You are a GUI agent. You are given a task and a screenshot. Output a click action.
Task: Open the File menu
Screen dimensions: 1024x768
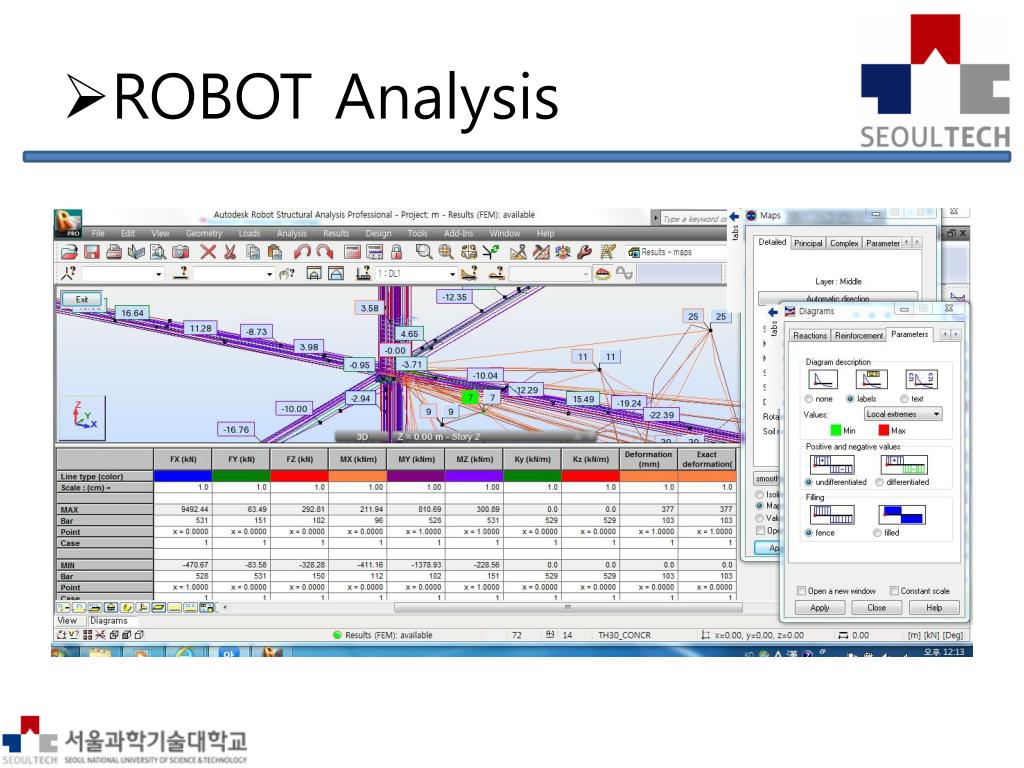pos(98,233)
